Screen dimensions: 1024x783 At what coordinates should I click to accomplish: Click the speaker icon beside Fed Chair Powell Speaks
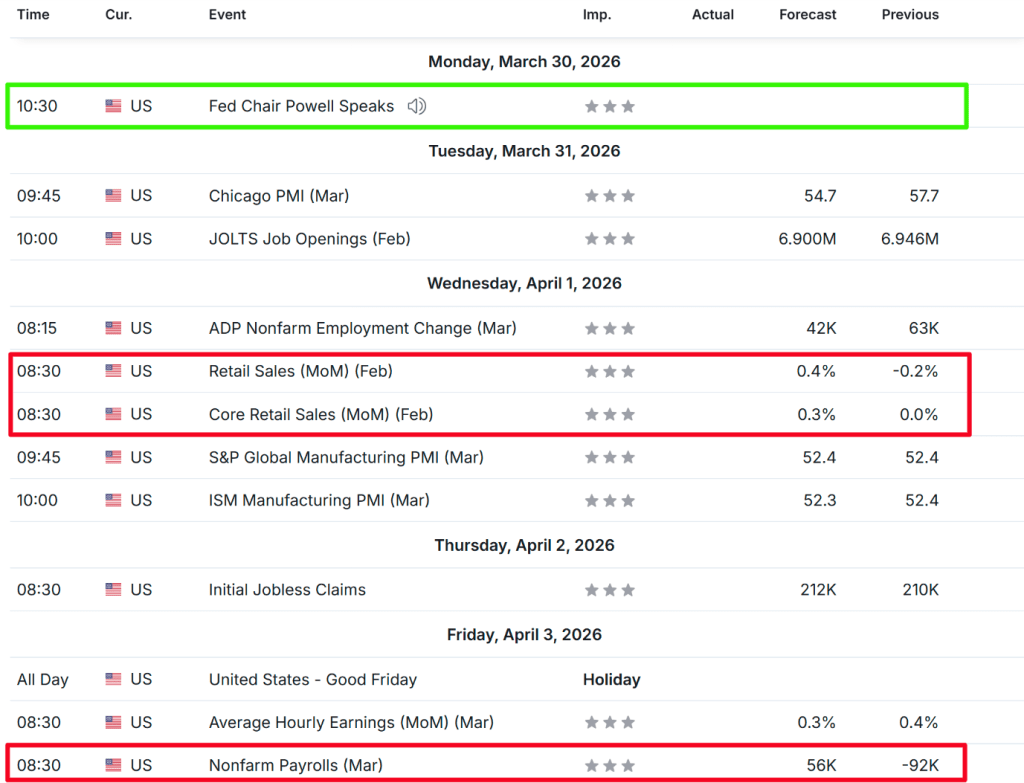(x=417, y=106)
